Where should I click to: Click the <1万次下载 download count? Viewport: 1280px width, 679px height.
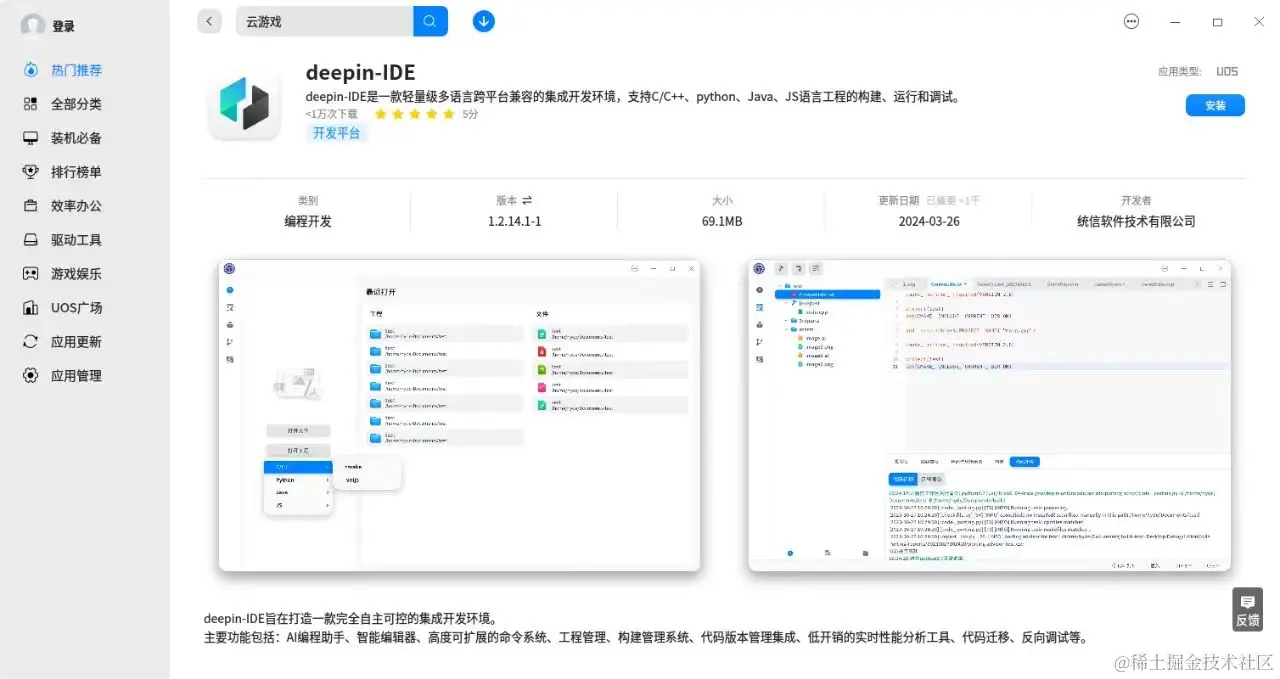coord(332,114)
